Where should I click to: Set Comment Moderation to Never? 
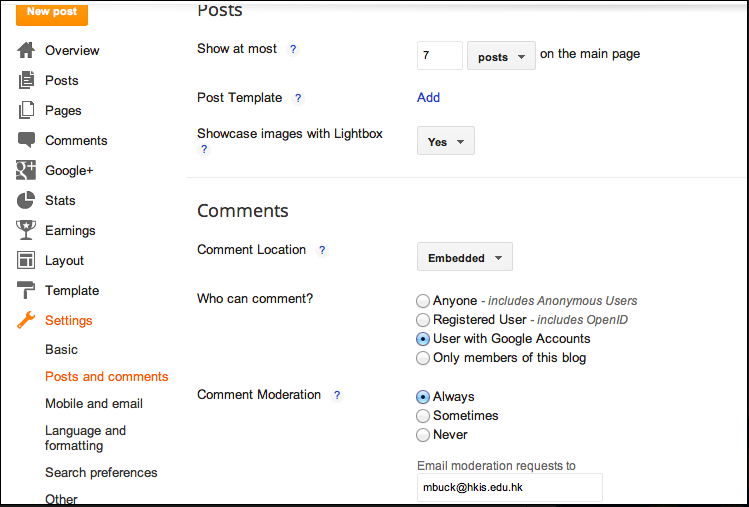pos(424,435)
